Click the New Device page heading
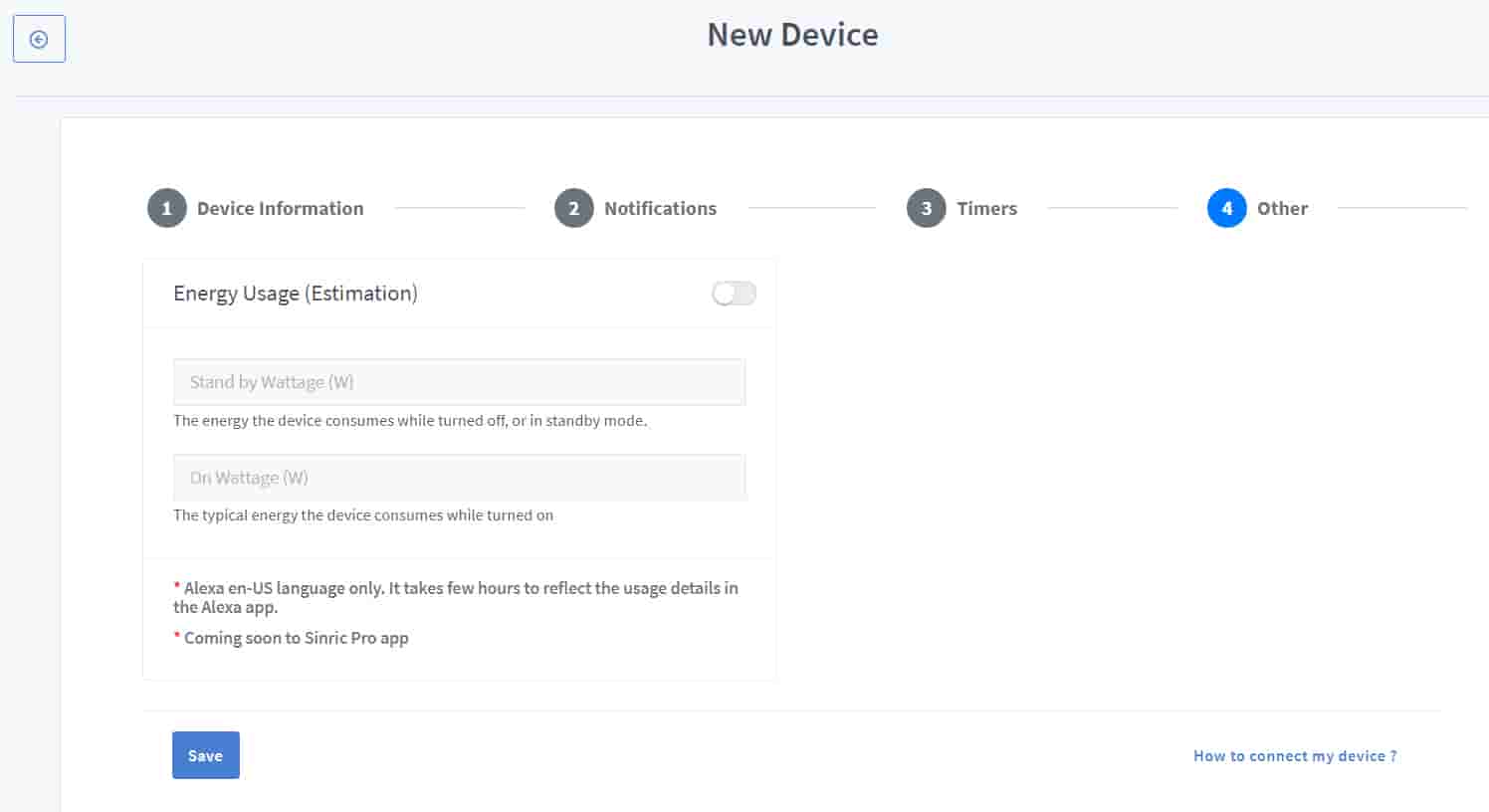 click(792, 35)
